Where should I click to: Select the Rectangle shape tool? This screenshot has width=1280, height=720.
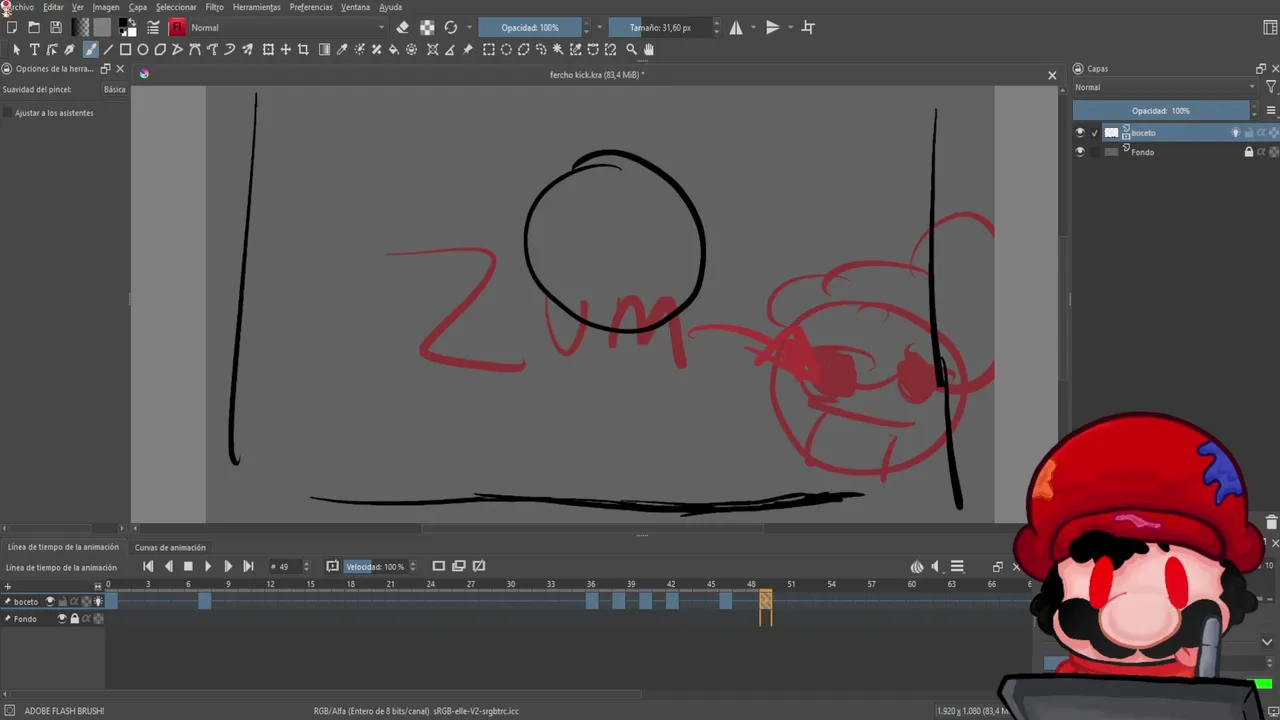click(125, 49)
